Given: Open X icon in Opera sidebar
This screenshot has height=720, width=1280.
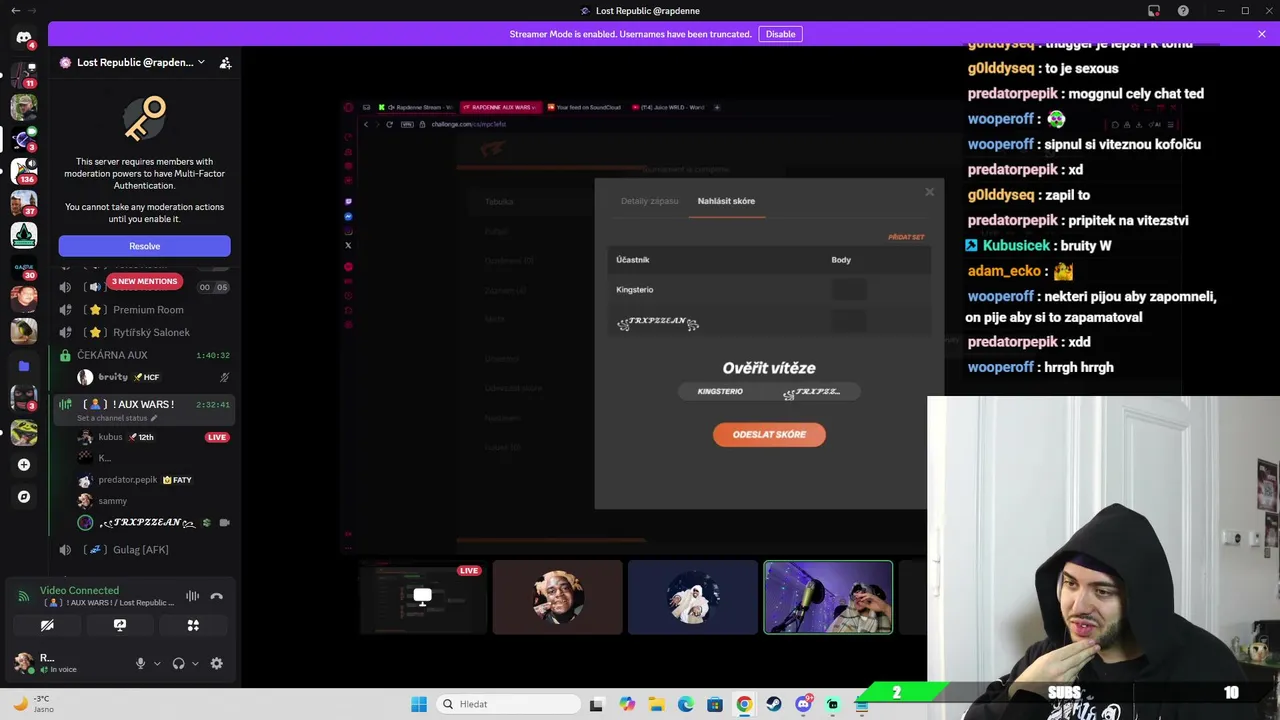Looking at the screenshot, I should click(348, 245).
